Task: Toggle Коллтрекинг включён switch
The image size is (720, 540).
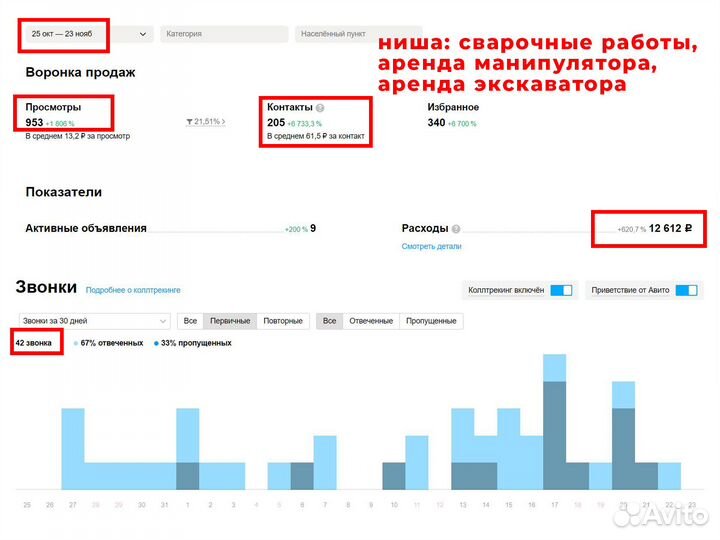Action: [561, 290]
